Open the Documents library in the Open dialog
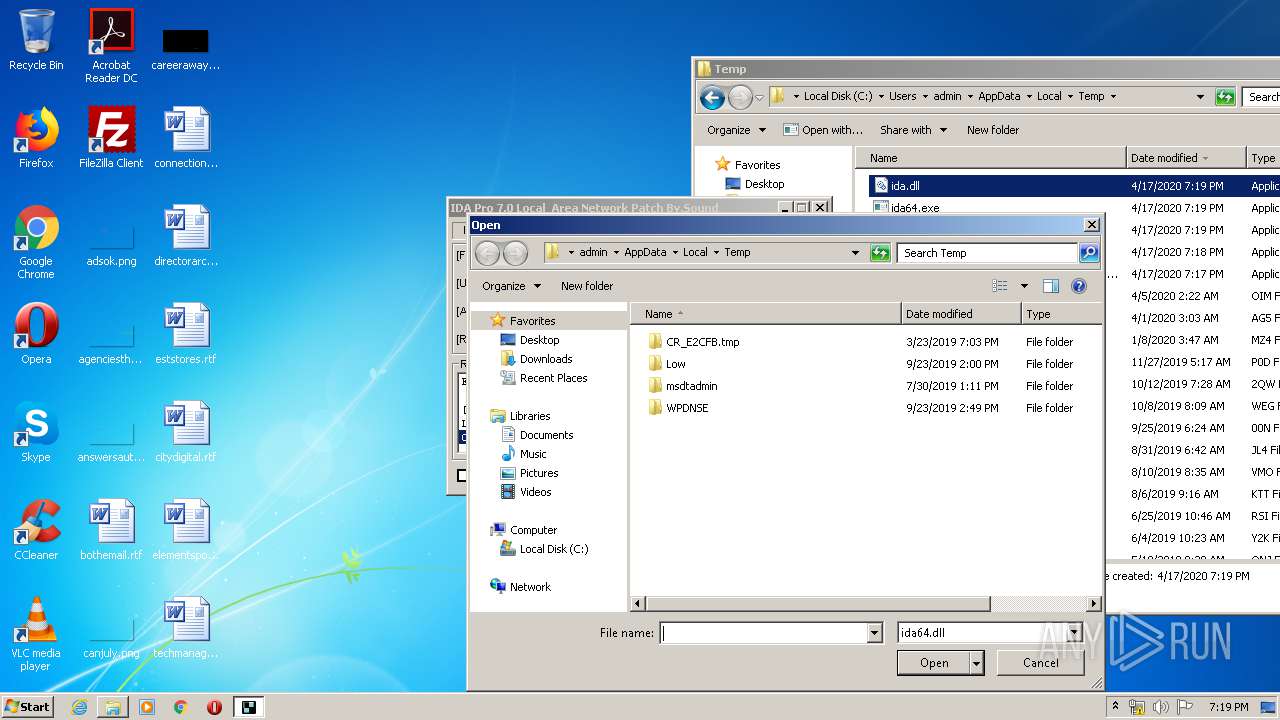 (x=546, y=435)
